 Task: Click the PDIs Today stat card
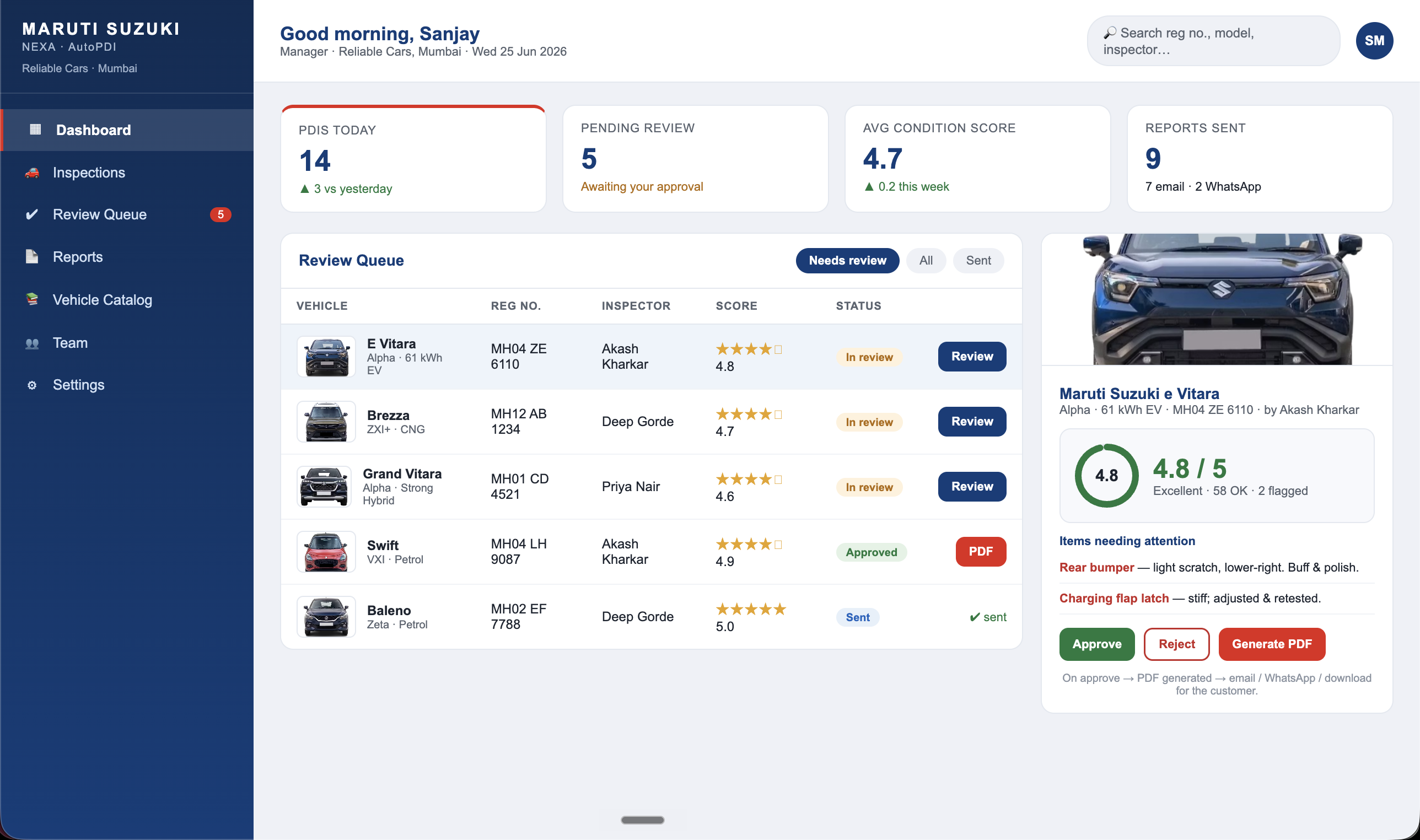[414, 159]
